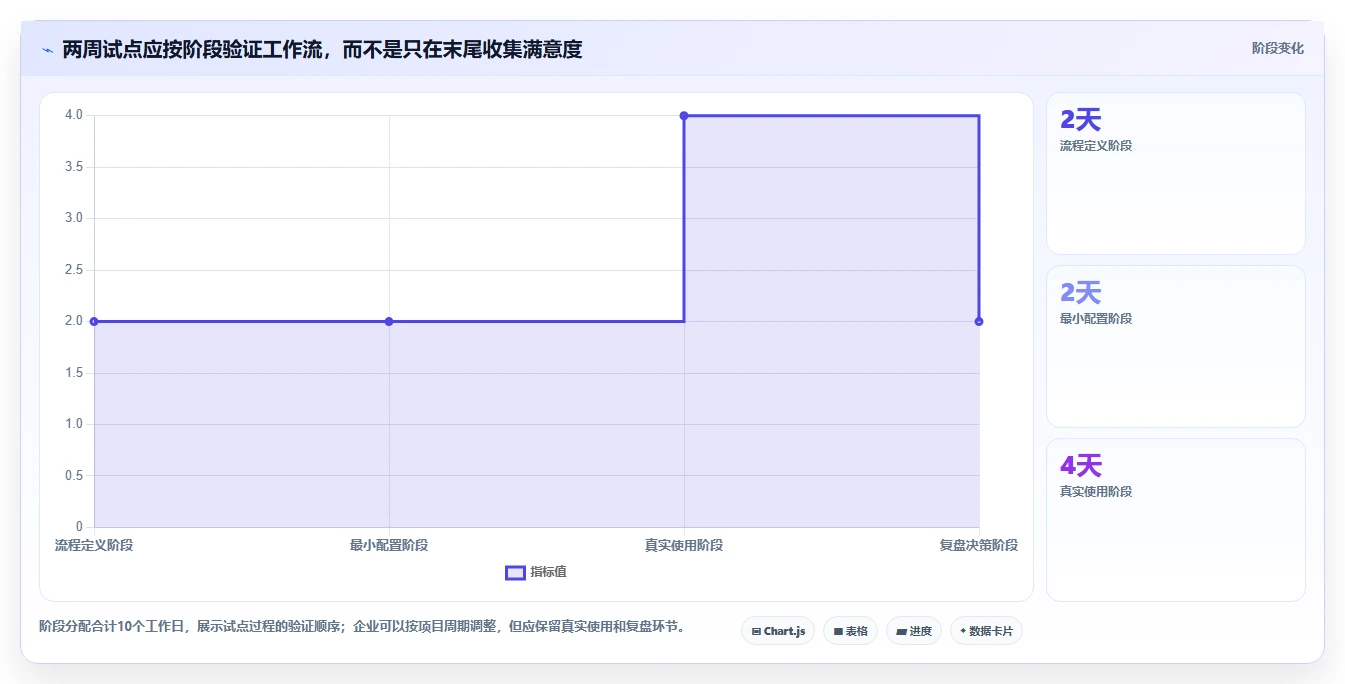Click the 1.5 y-axis tick label
Screen dimensions: 1345x684
click(74, 372)
